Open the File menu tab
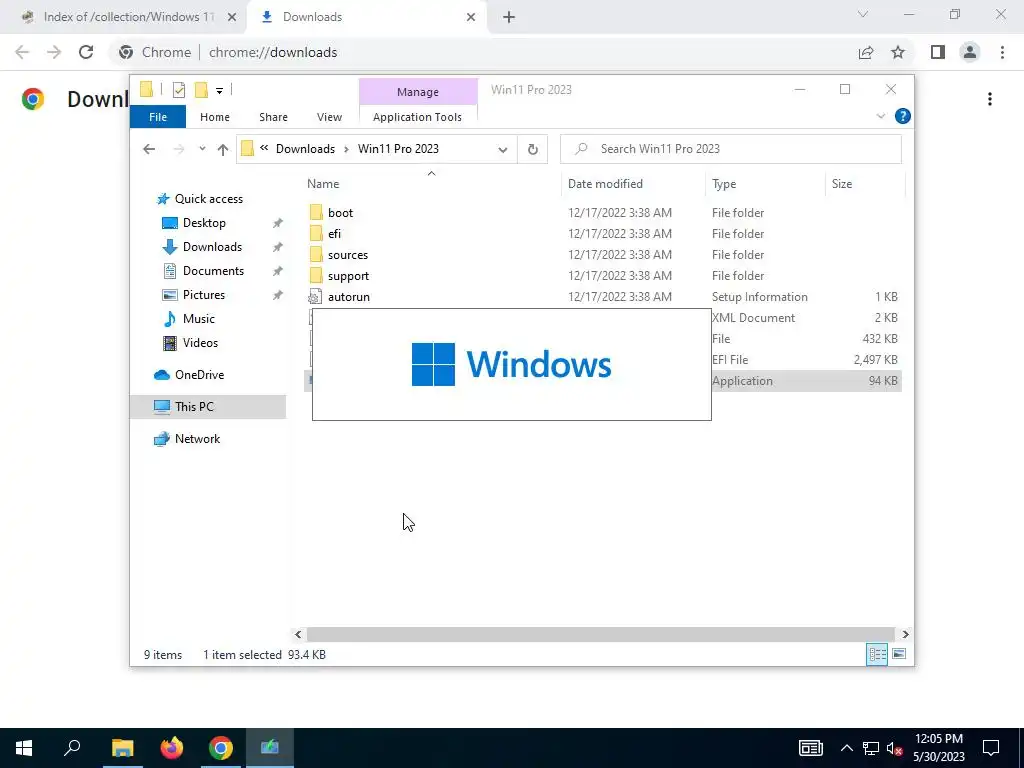Image resolution: width=1024 pixels, height=768 pixels. [x=158, y=117]
